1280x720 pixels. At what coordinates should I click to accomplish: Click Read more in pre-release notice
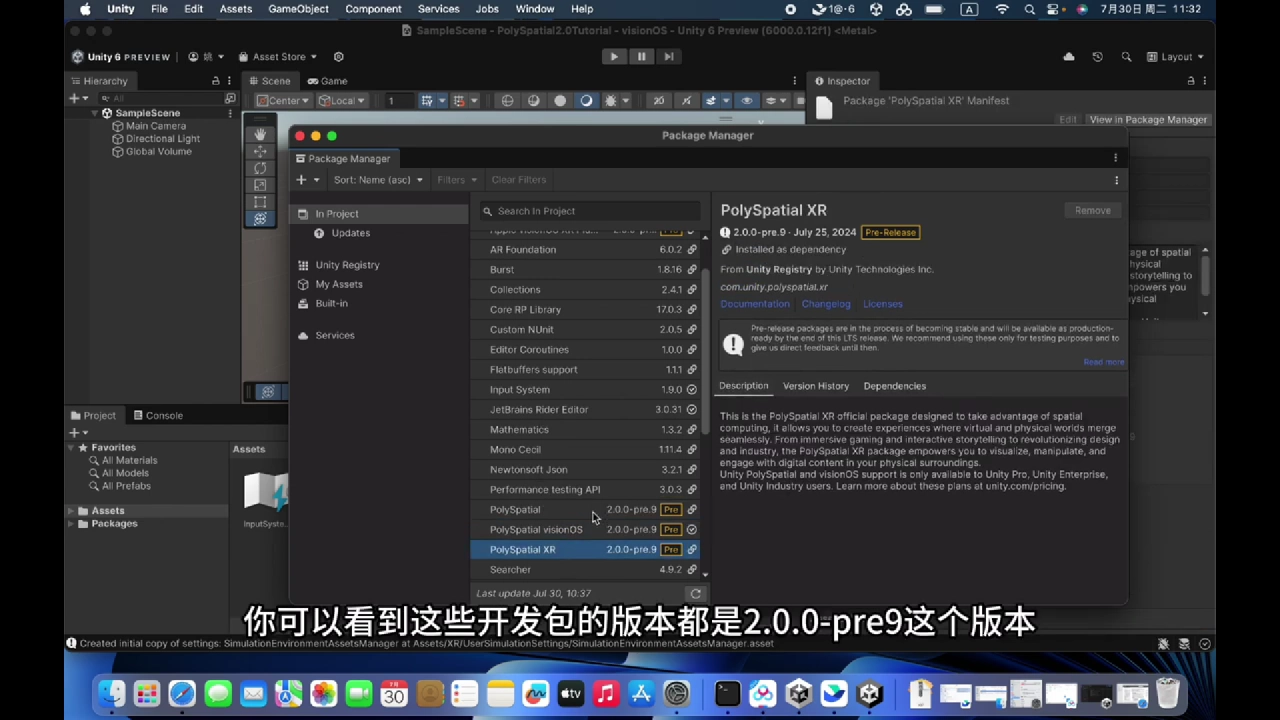tap(1103, 362)
